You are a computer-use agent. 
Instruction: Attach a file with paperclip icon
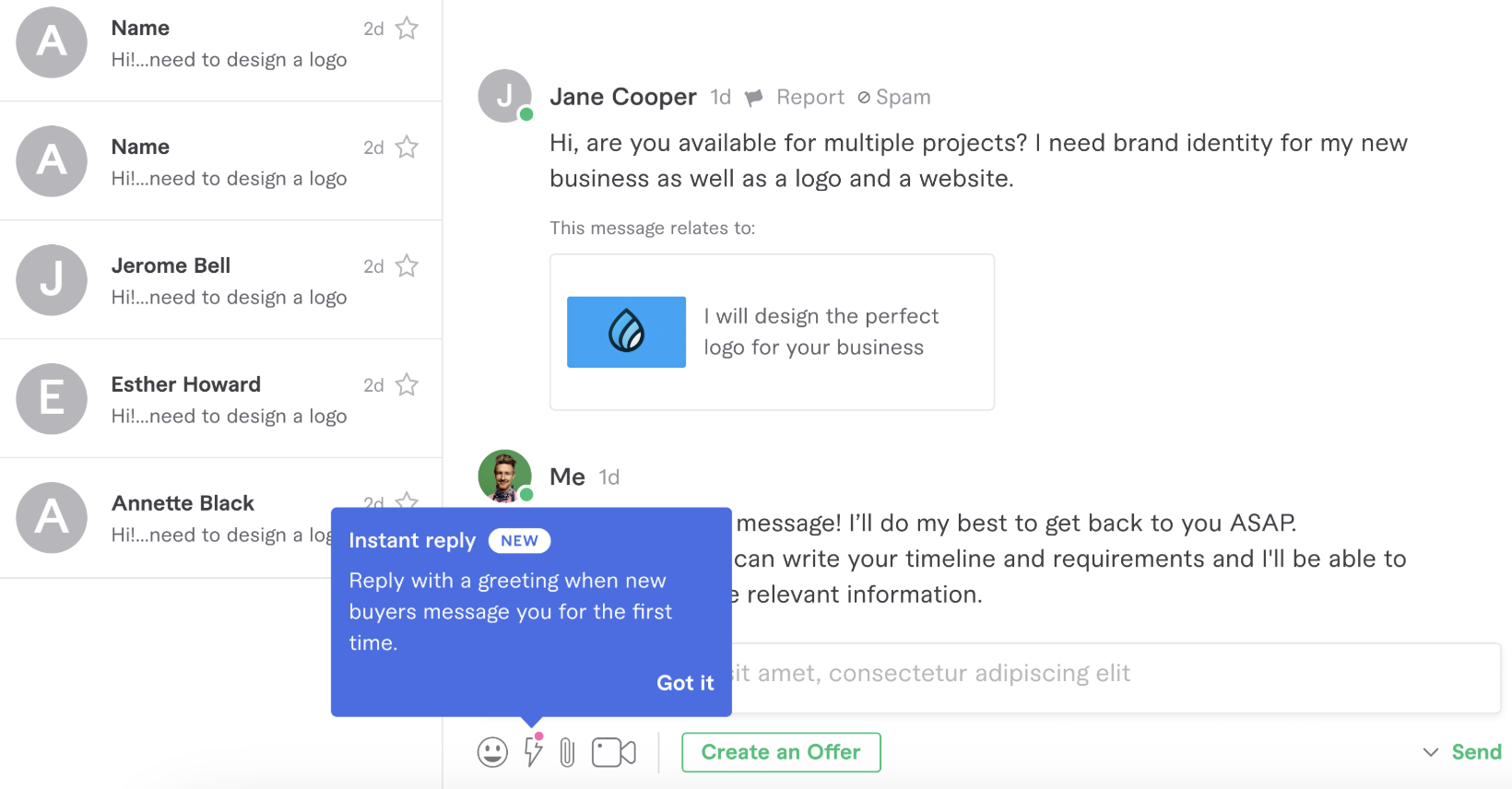pos(567,752)
